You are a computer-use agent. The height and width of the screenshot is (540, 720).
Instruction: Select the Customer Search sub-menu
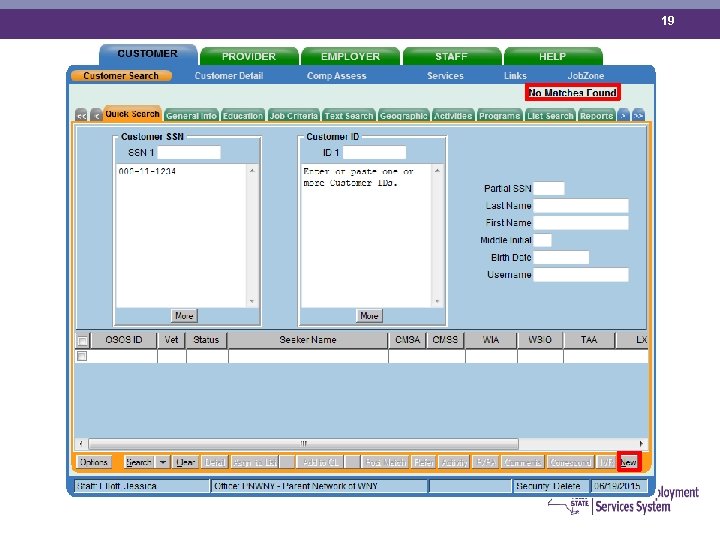pyautogui.click(x=121, y=76)
